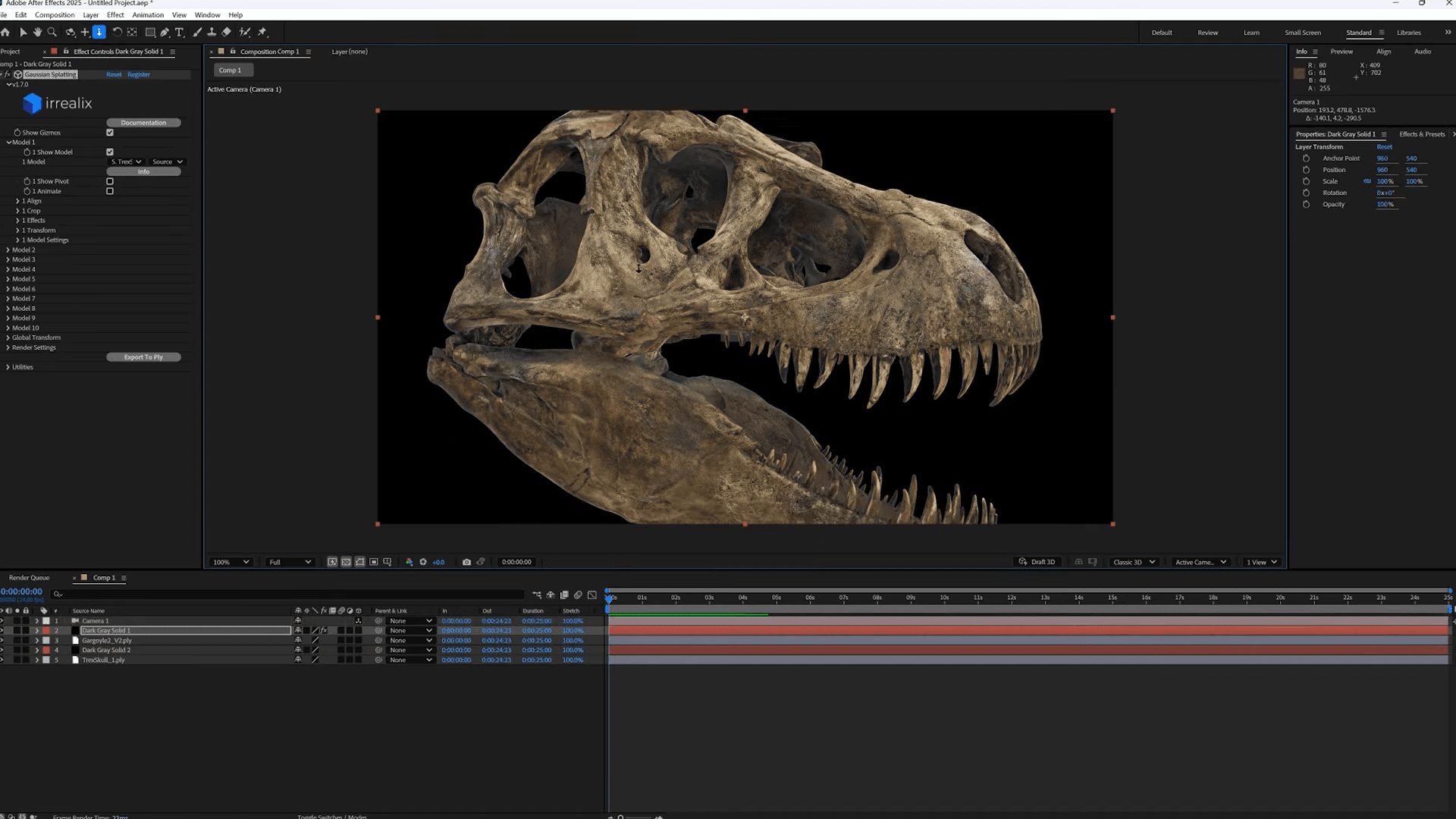
Task: Open the Composition menu
Action: (x=55, y=14)
